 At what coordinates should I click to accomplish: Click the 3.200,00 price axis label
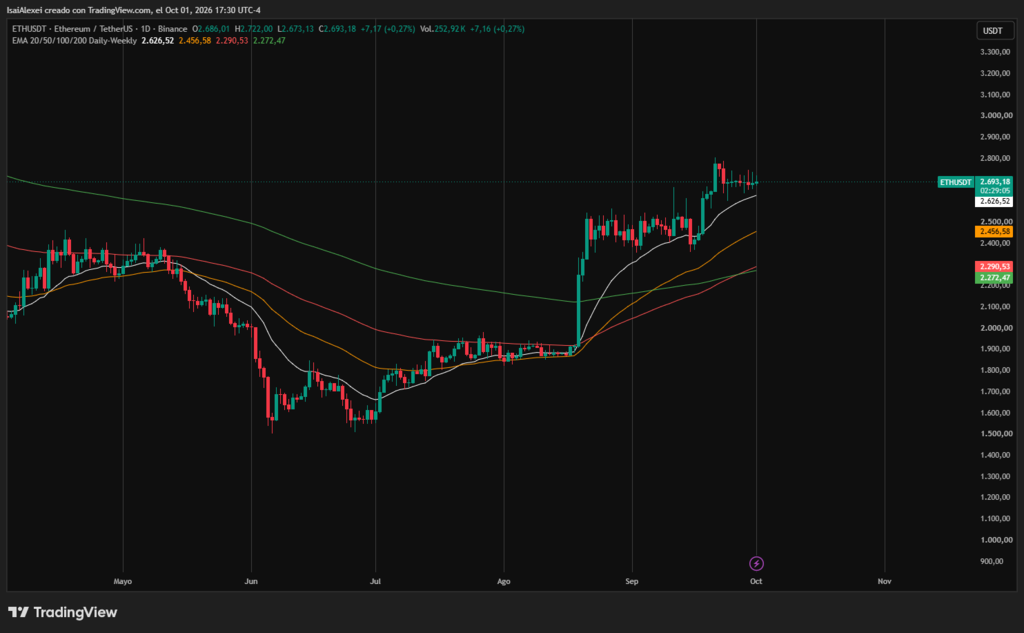click(995, 73)
